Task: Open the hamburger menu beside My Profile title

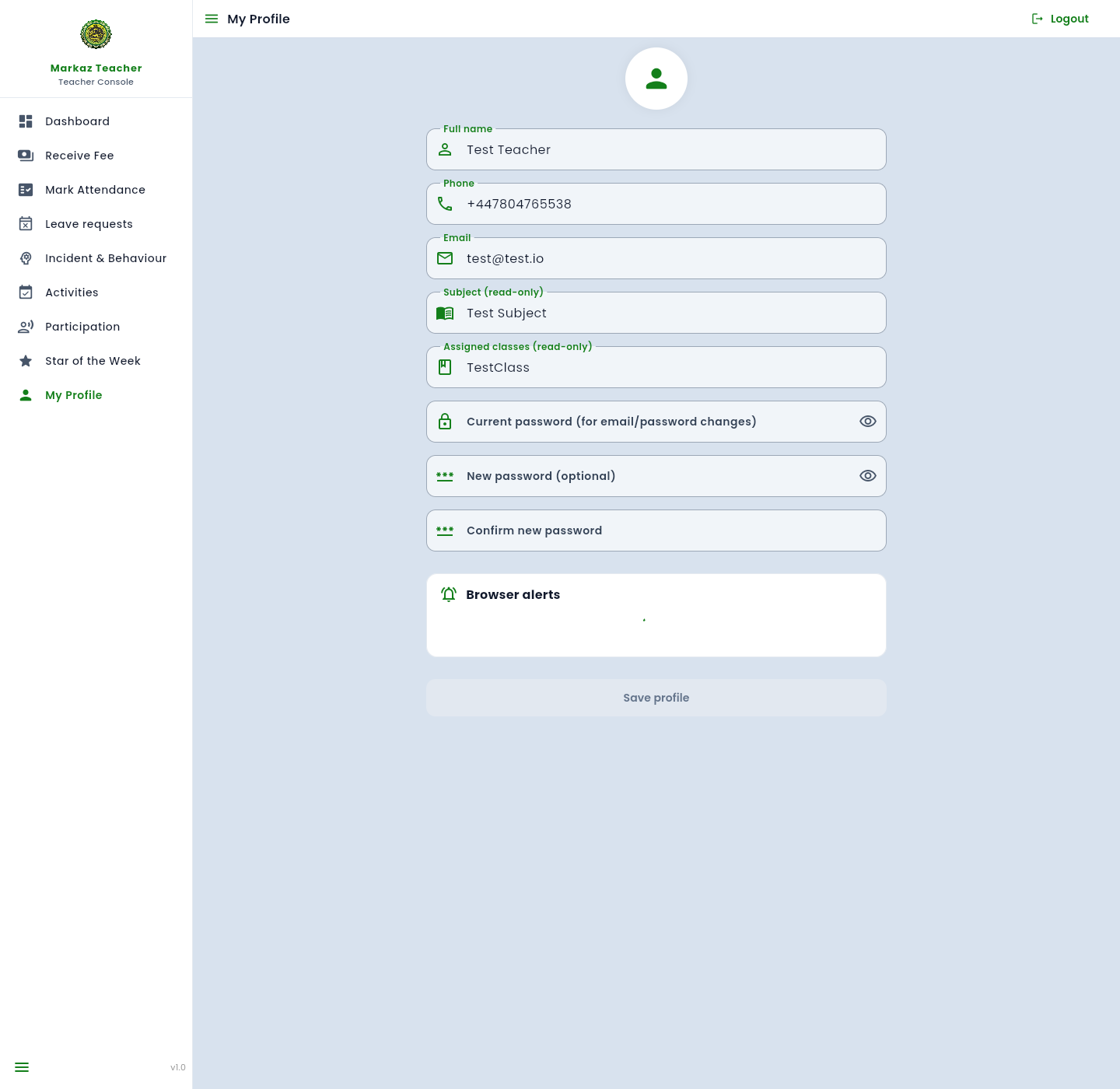Action: tap(212, 19)
